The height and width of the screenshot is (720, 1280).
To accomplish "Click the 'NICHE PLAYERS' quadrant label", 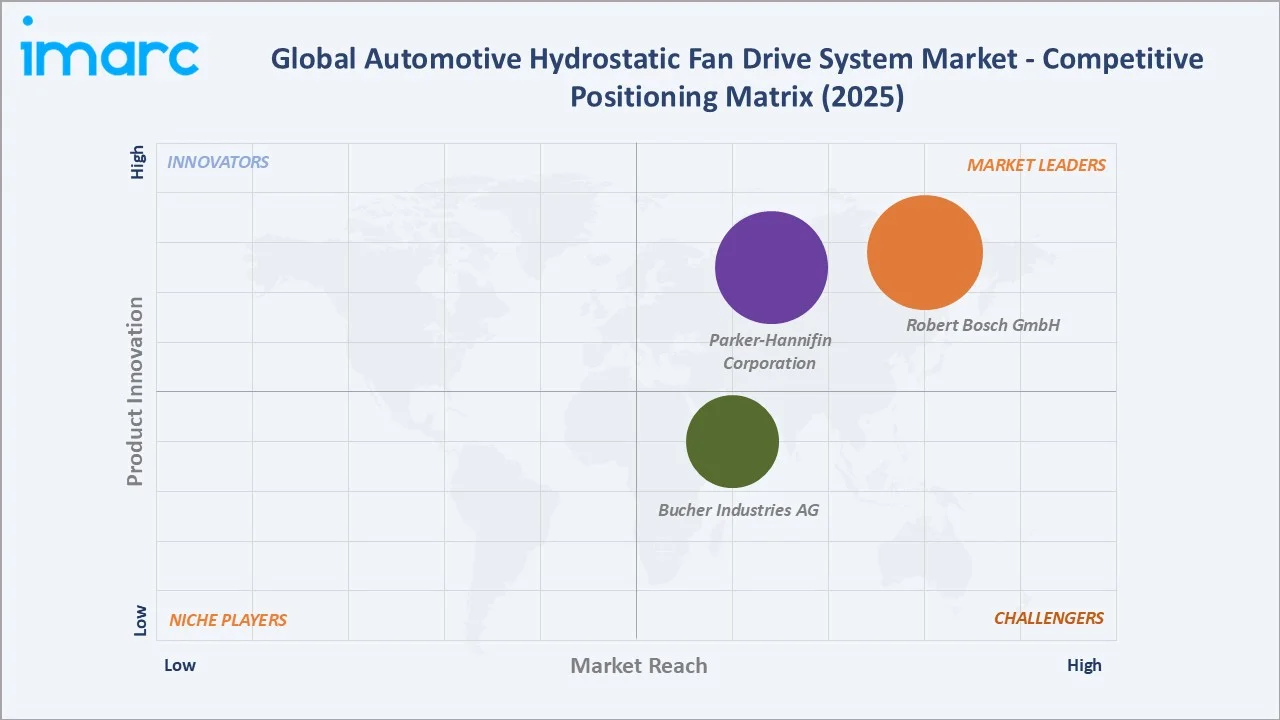I will click(x=228, y=620).
